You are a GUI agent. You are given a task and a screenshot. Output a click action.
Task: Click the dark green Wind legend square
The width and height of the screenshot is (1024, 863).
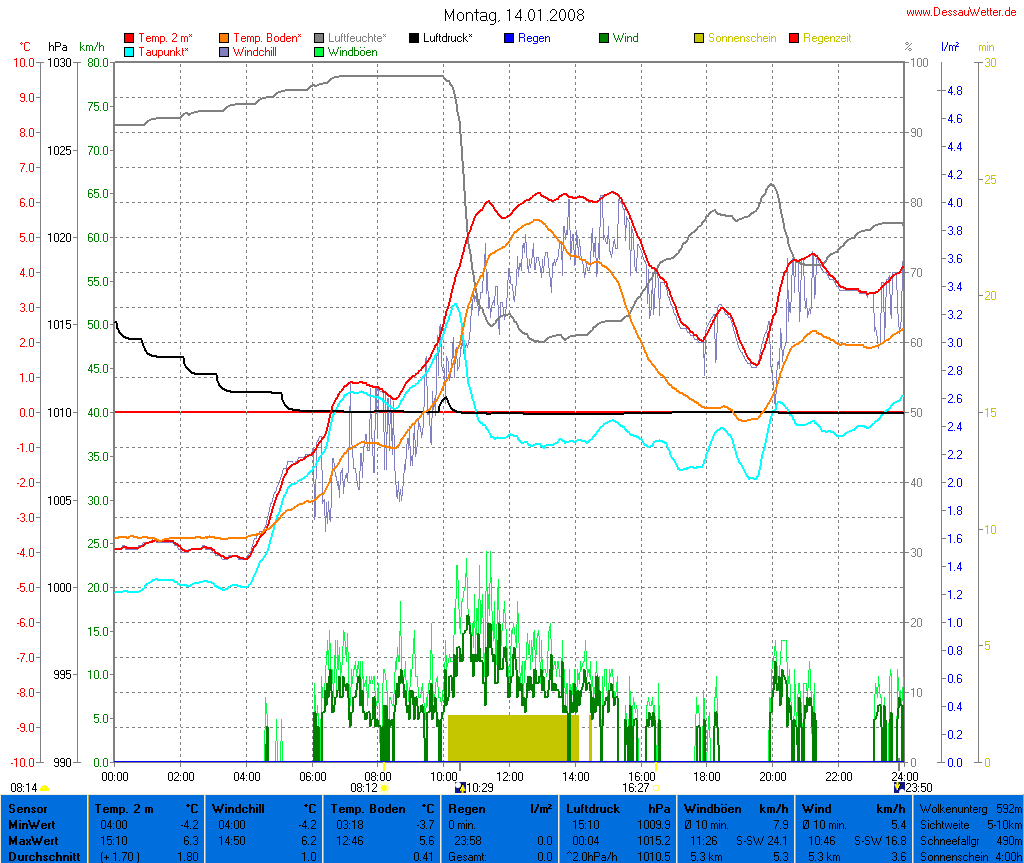(x=604, y=38)
